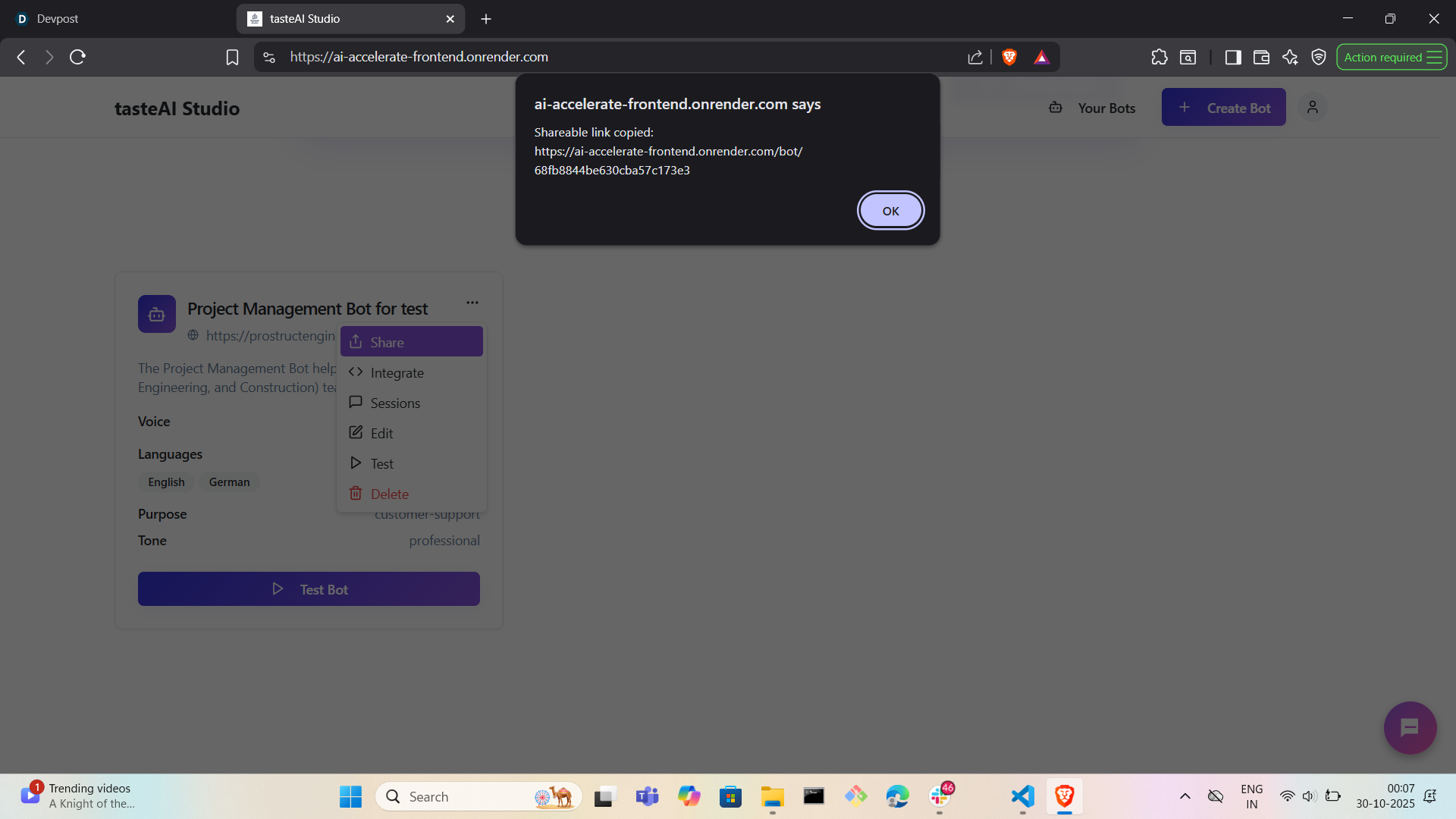
Task: Open the Brave extensions puzzle icon
Action: [1159, 57]
